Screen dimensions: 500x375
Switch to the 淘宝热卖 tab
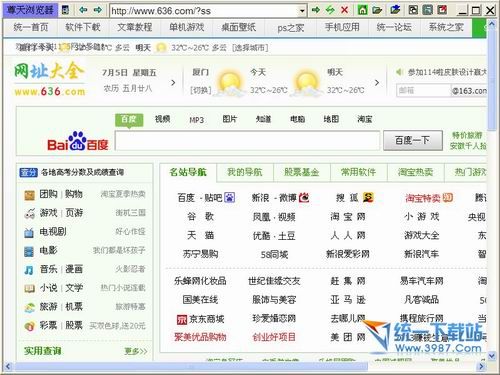click(x=416, y=172)
